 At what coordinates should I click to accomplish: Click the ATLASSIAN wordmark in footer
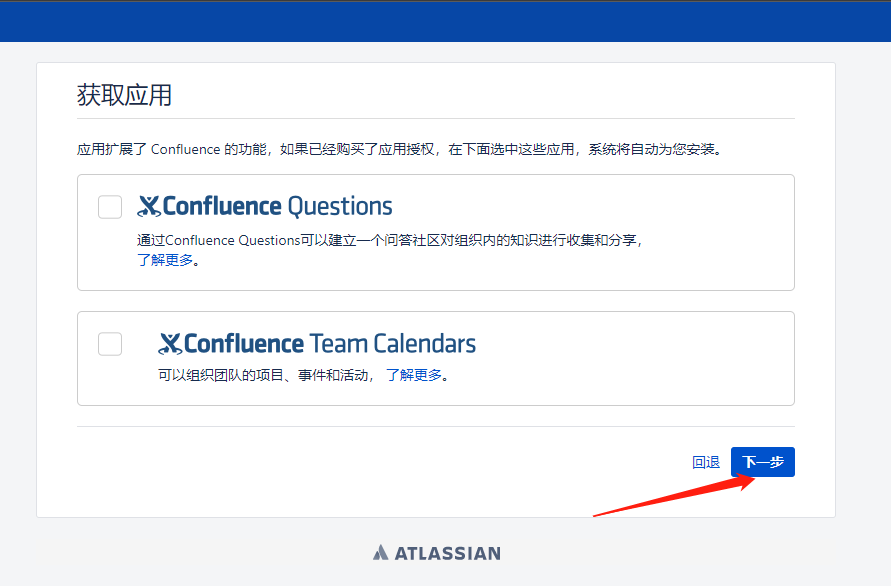(447, 553)
